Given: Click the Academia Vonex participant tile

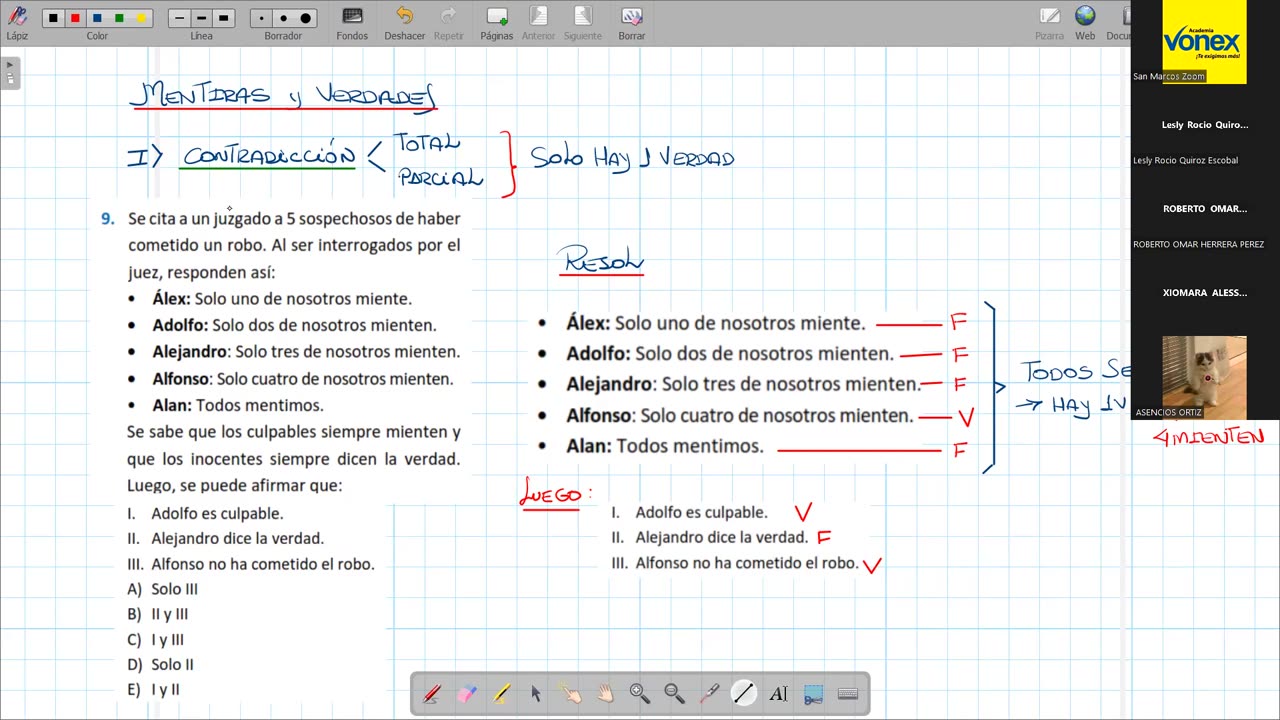Looking at the screenshot, I should 1204,42.
